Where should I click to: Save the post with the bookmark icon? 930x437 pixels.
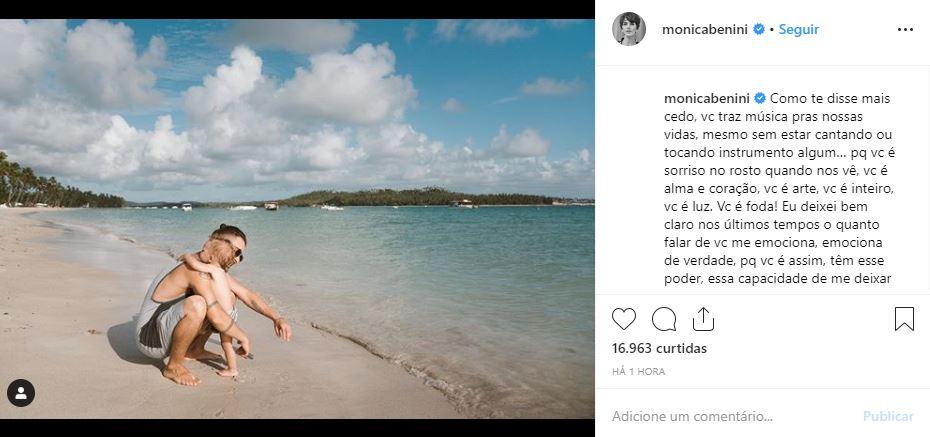pos(904,319)
